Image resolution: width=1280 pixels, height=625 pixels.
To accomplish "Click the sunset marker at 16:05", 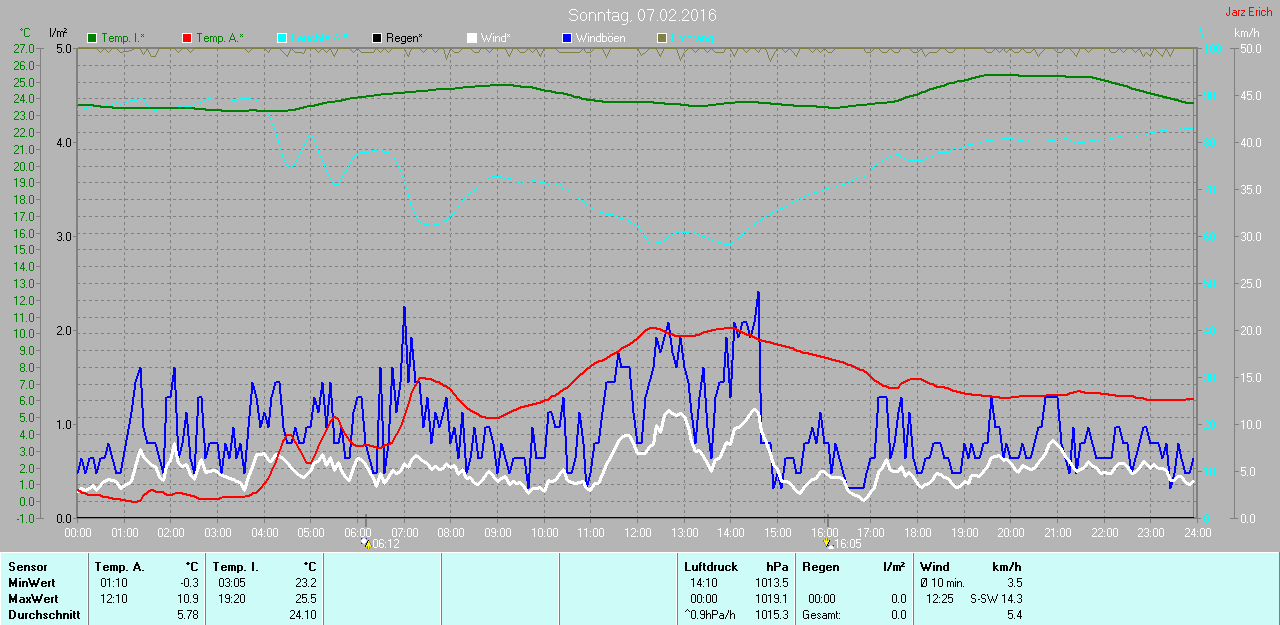I will click(x=828, y=543).
